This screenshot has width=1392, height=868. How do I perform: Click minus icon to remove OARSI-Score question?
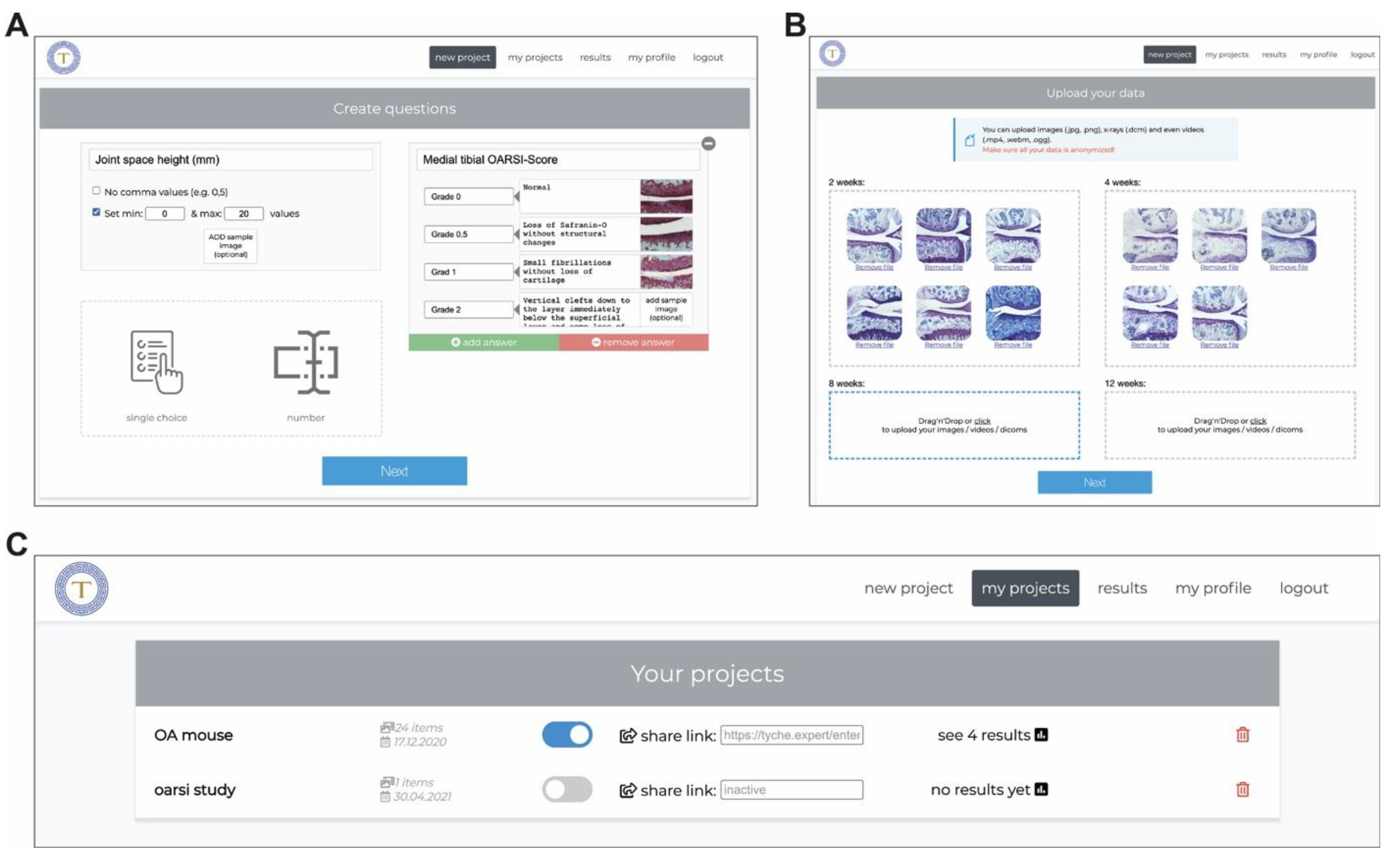(x=708, y=144)
